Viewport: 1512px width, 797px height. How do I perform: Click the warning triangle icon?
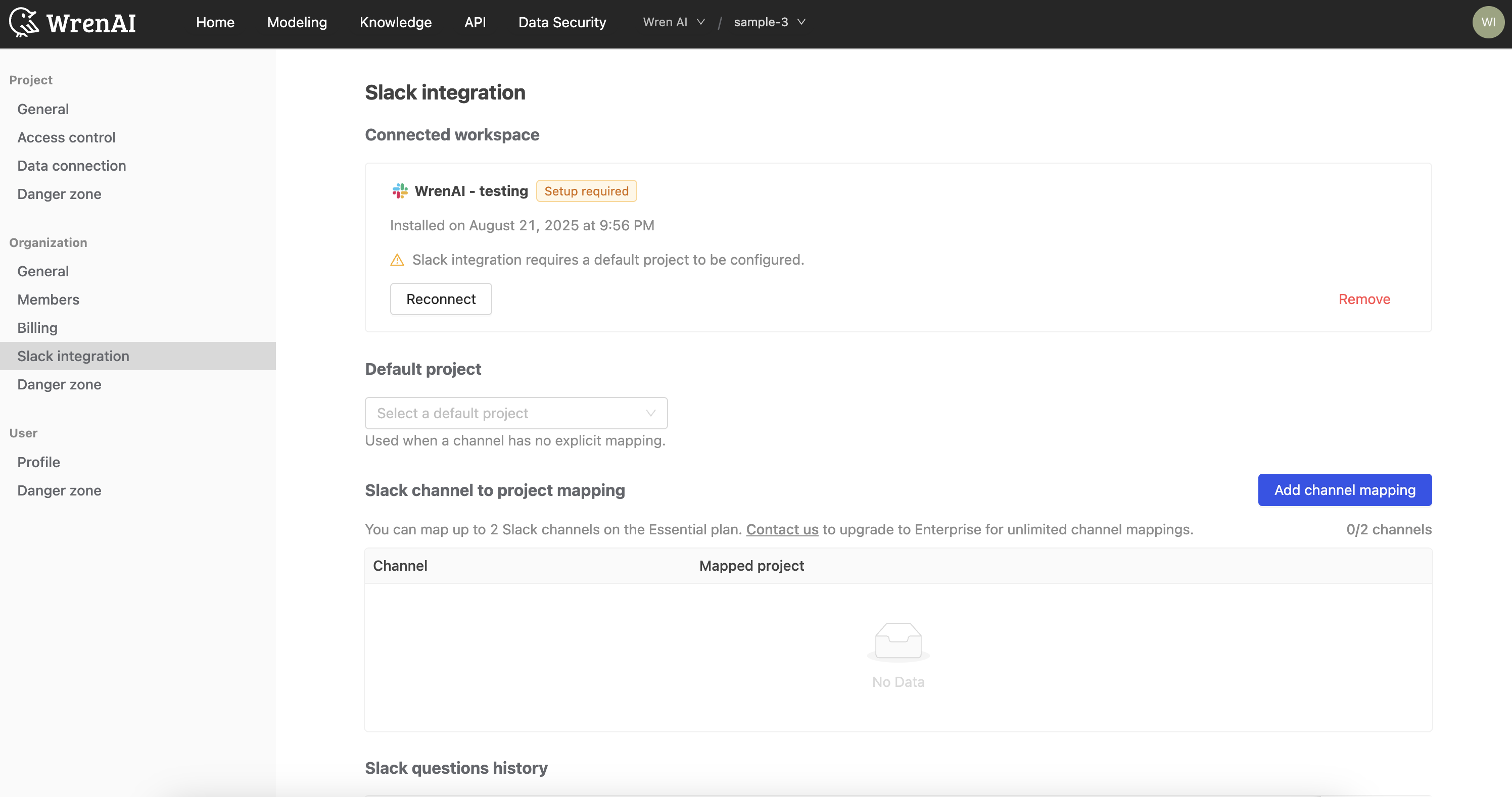click(x=397, y=260)
